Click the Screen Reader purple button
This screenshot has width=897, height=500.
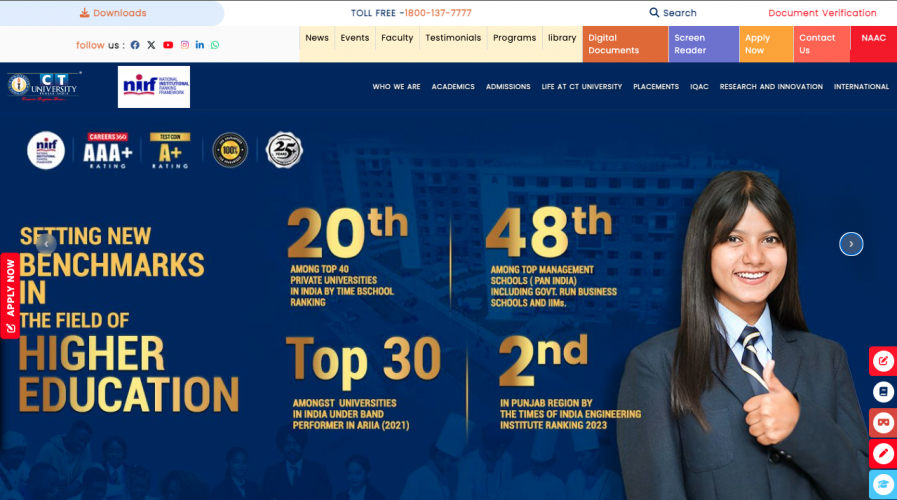(x=704, y=44)
